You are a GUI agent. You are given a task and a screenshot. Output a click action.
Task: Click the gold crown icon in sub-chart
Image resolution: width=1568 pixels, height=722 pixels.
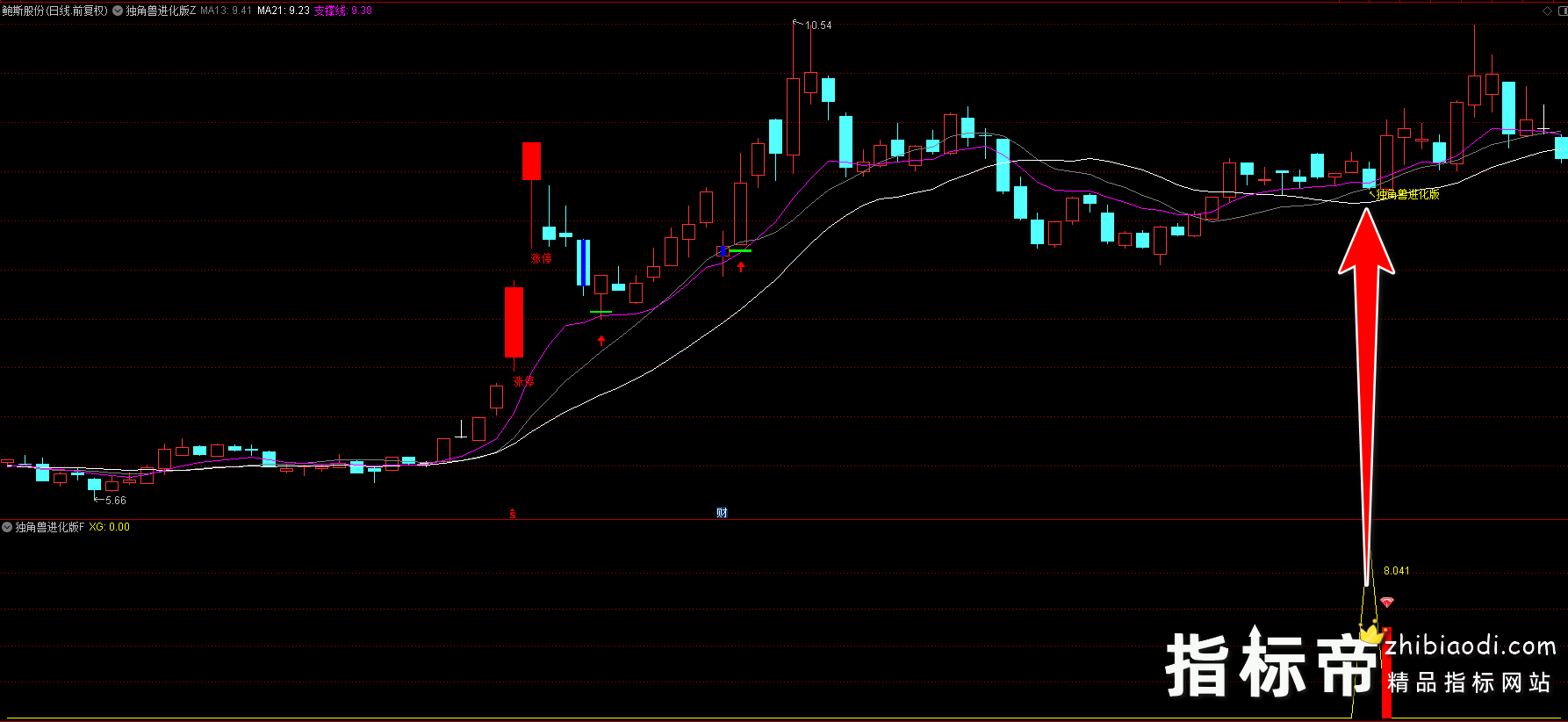point(1370,632)
